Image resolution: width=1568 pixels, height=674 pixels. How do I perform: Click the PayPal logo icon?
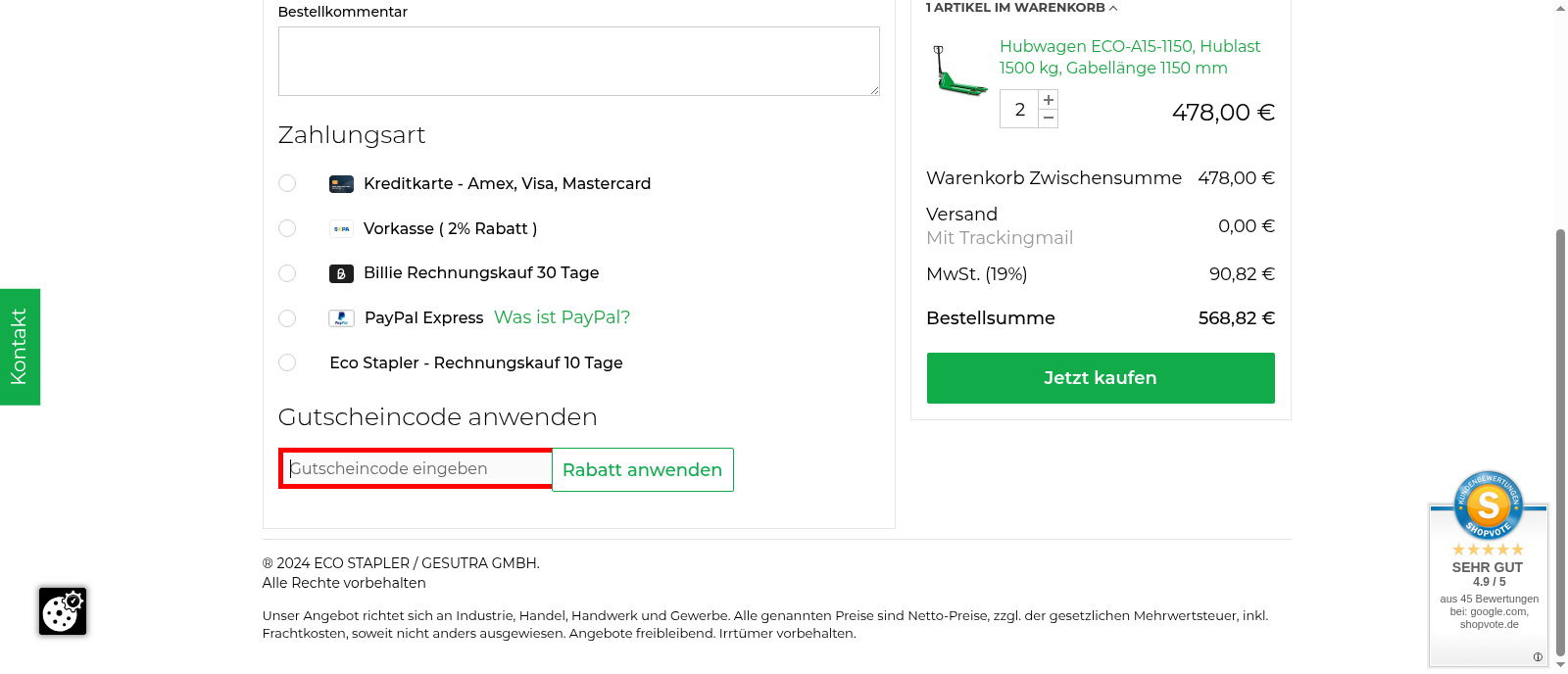[x=341, y=318]
